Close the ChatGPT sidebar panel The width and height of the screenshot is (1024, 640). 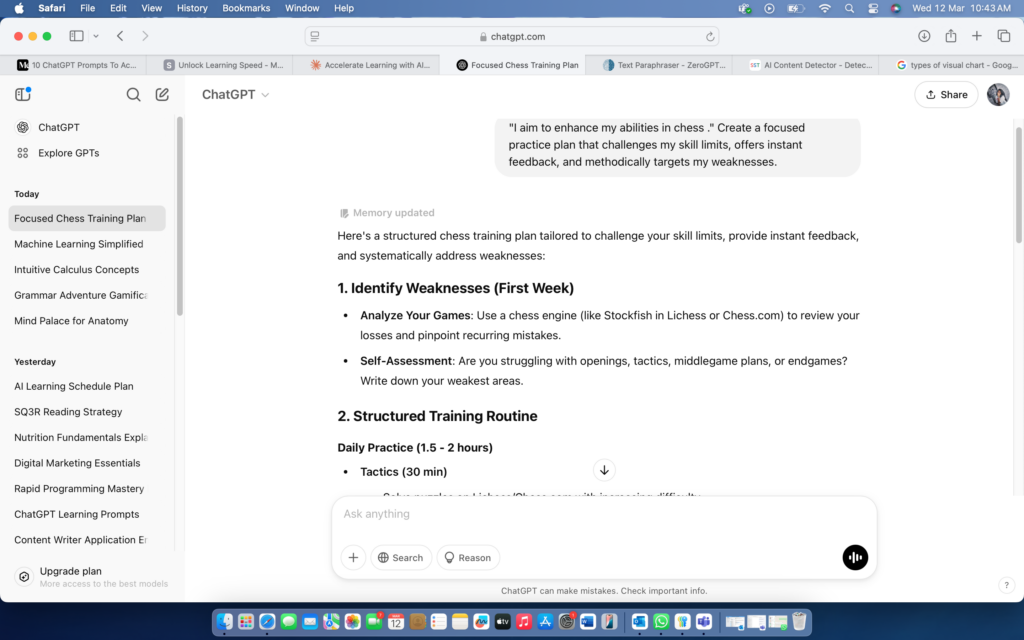pyautogui.click(x=23, y=95)
